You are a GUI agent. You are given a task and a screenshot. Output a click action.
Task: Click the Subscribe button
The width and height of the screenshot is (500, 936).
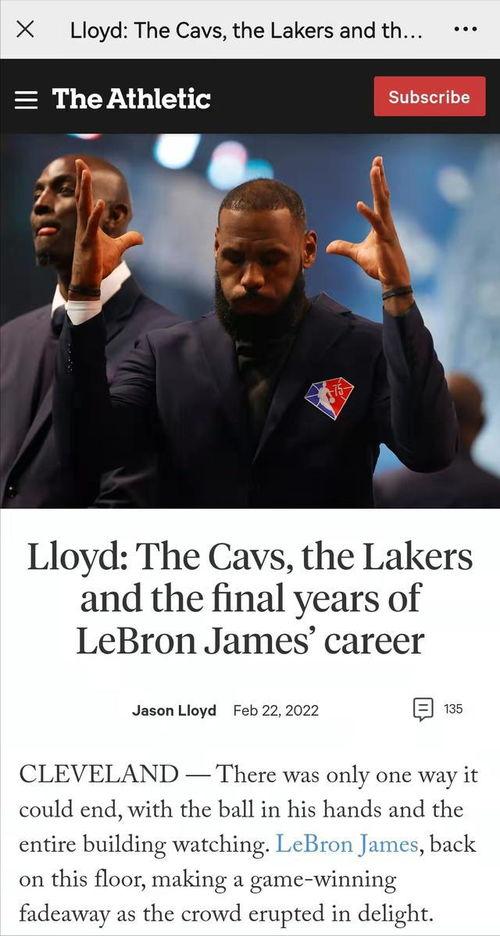pyautogui.click(x=429, y=97)
